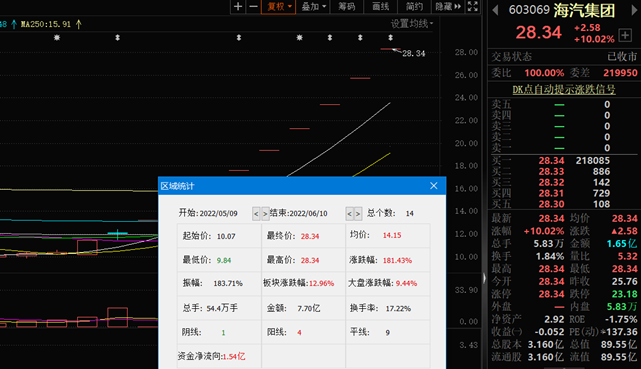Click the 总个数 14 value

410,213
